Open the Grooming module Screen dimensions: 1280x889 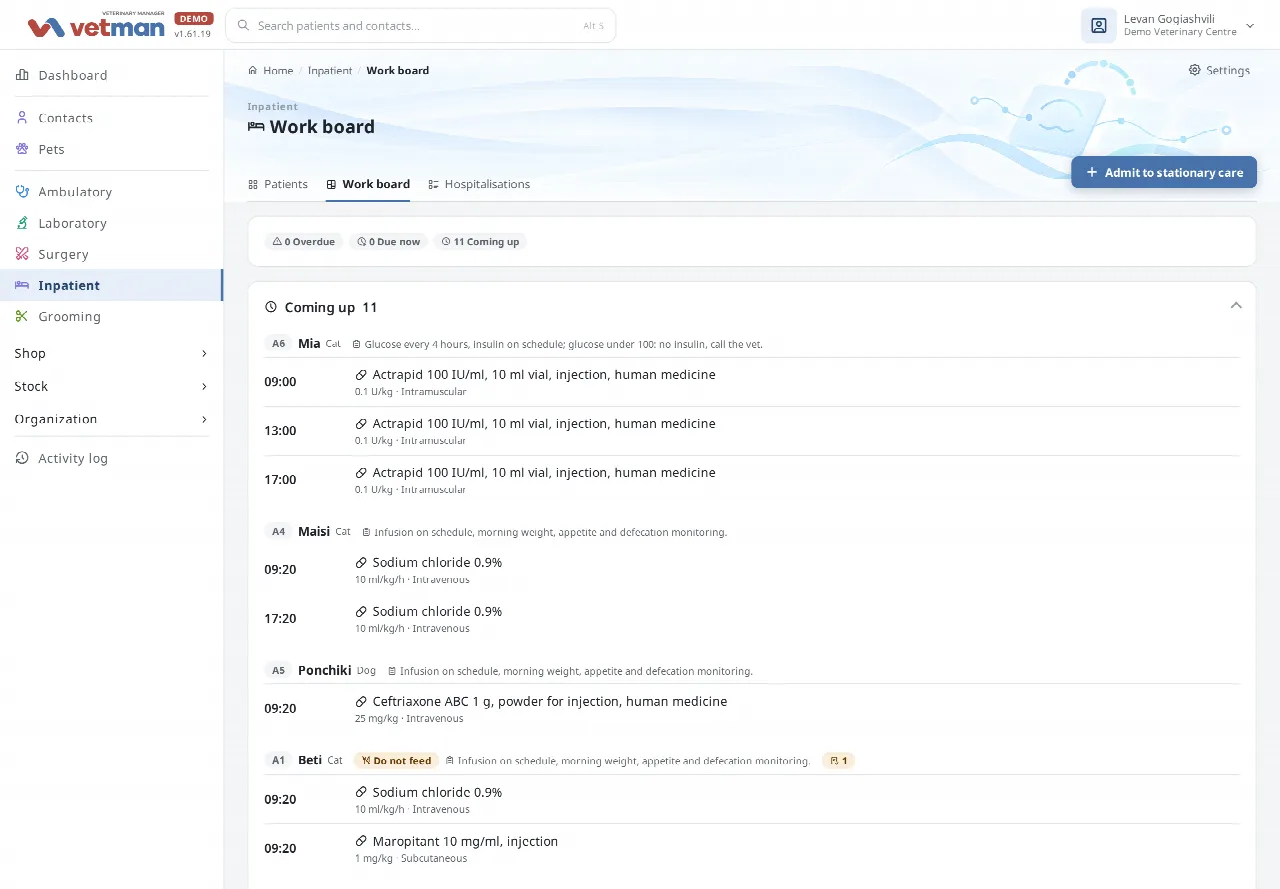point(111,316)
